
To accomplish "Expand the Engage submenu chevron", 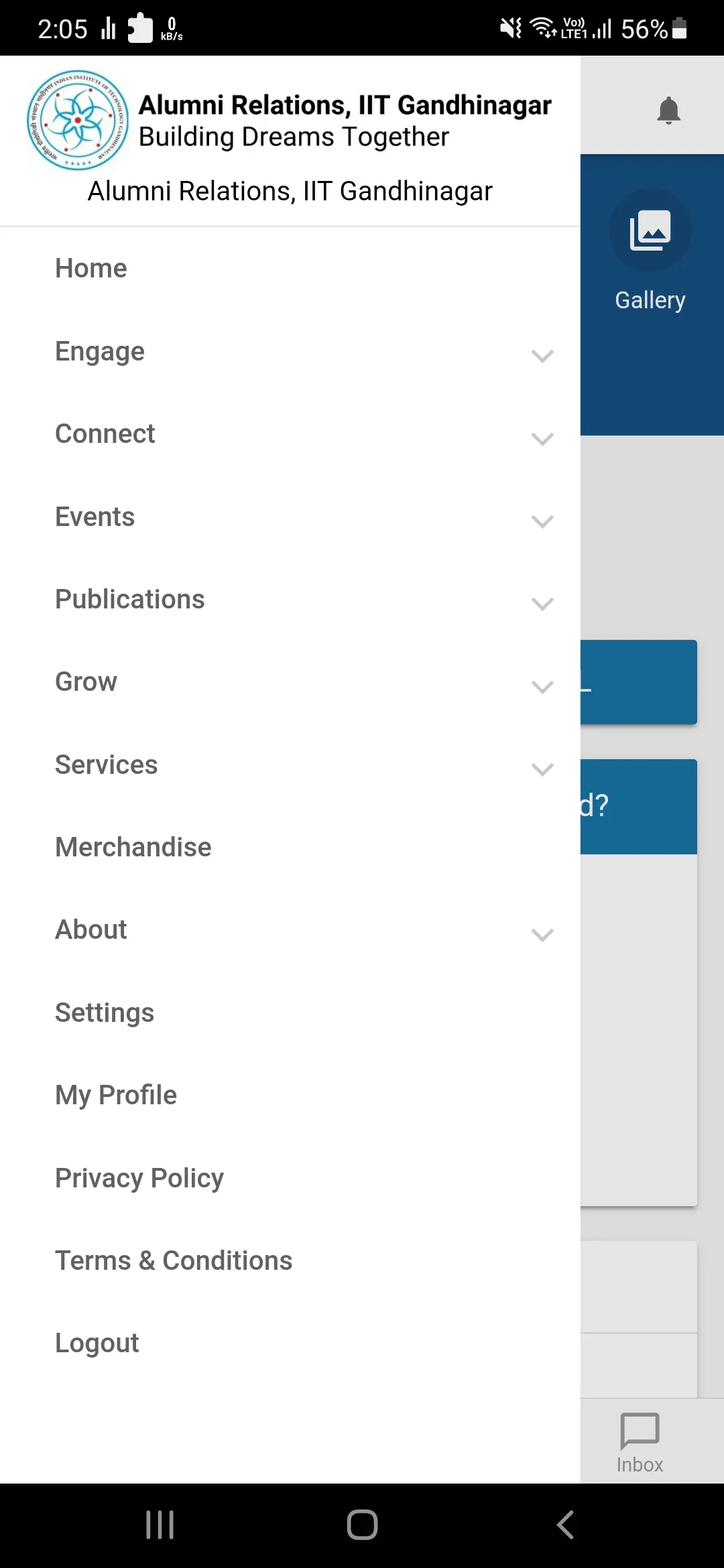I will point(542,356).
